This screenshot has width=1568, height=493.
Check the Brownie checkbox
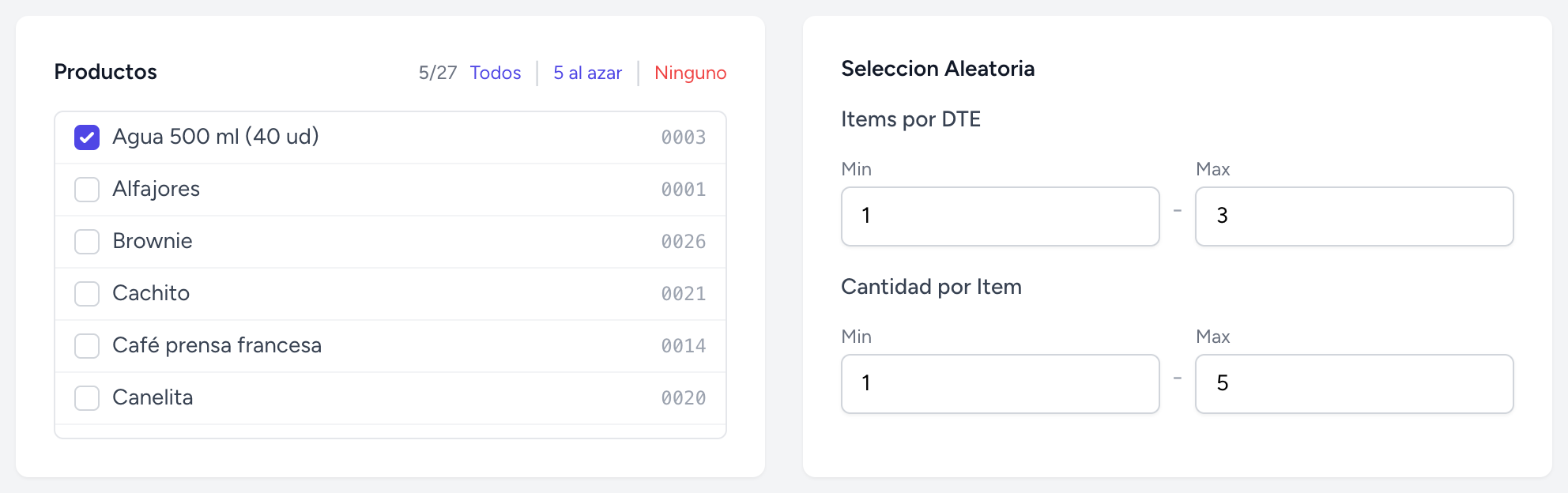coord(87,241)
